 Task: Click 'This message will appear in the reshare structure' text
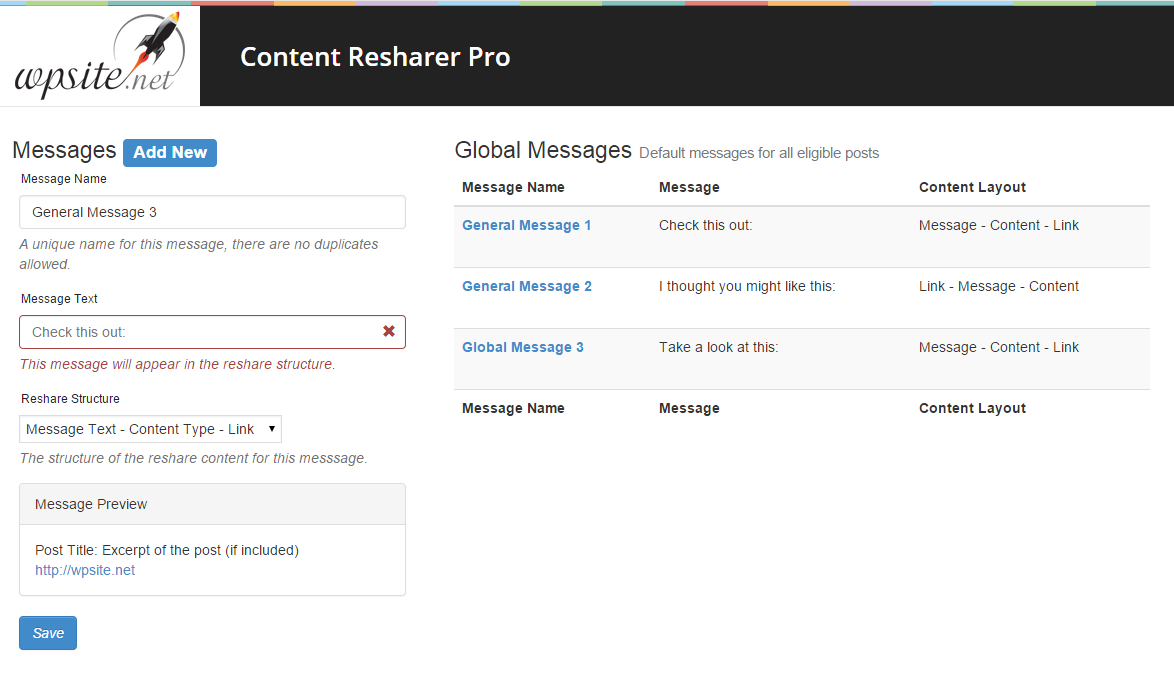(x=177, y=365)
